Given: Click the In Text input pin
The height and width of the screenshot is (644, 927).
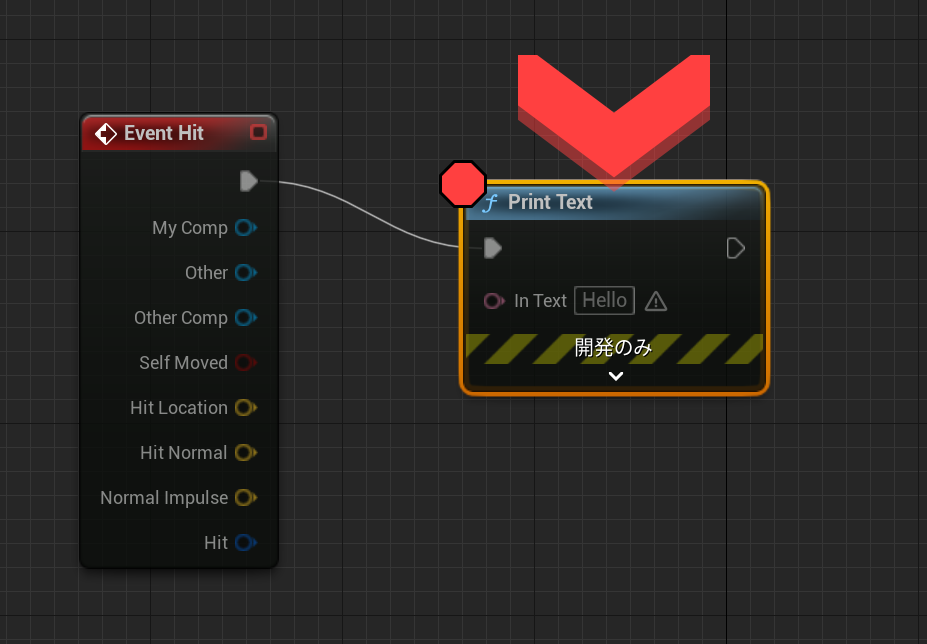Looking at the screenshot, I should point(494,301).
